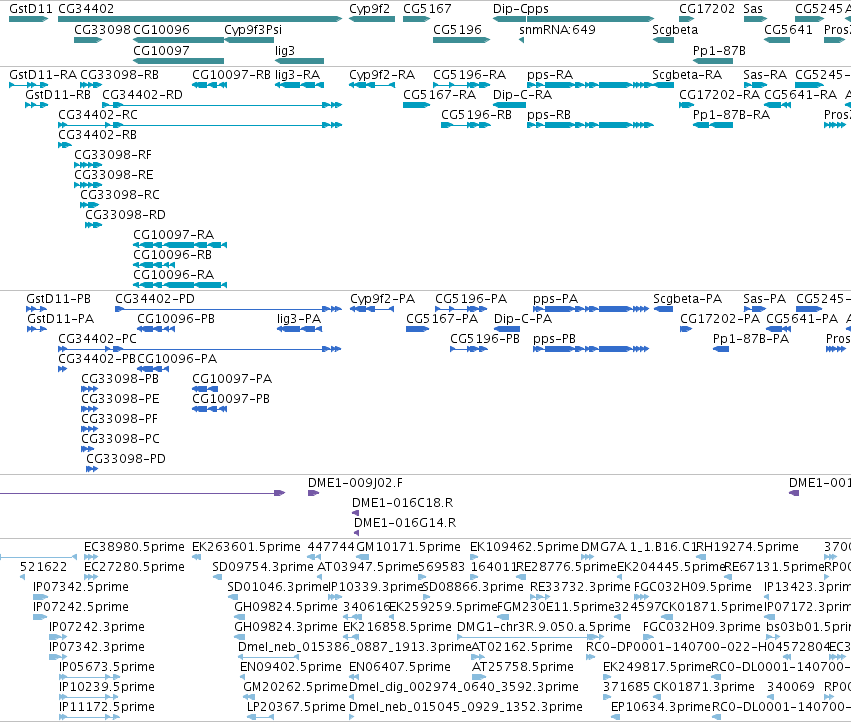Select the Scgbeta-RA transcript label

[687, 74]
